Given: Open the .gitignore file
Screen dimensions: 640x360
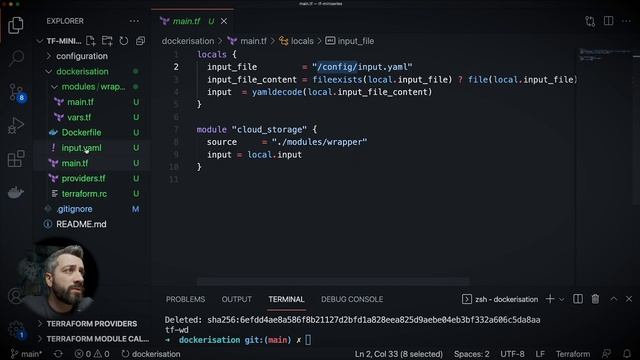Looking at the screenshot, I should point(74,209).
